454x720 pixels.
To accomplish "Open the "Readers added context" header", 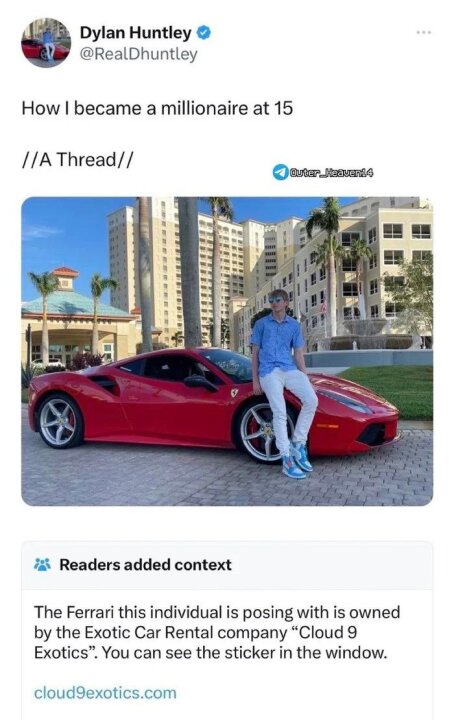I will pos(145,564).
